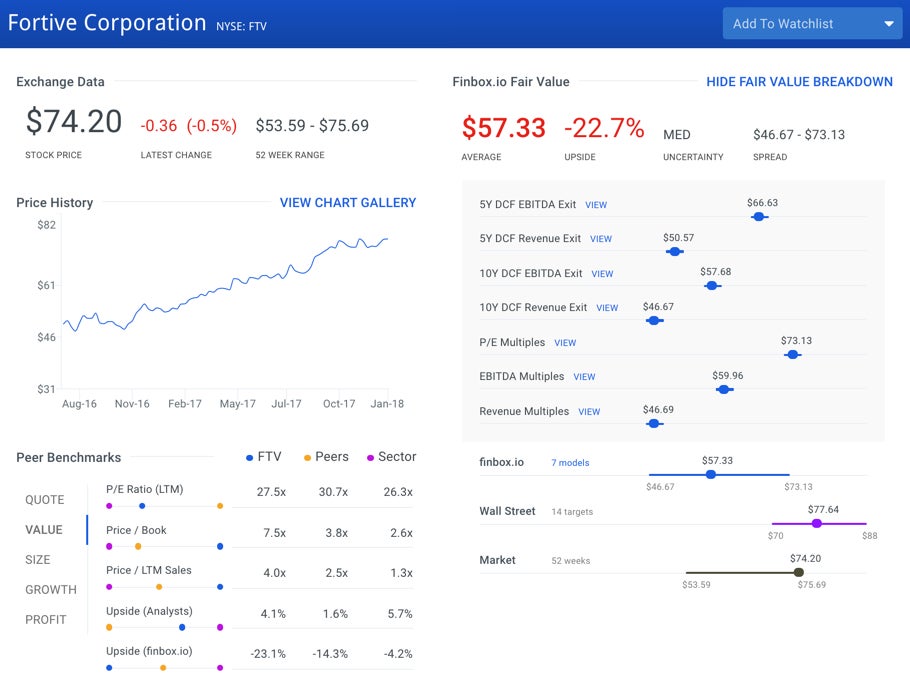Screen dimensions: 910x689
Task: View the EBITDA Multiples model
Action: click(x=584, y=377)
